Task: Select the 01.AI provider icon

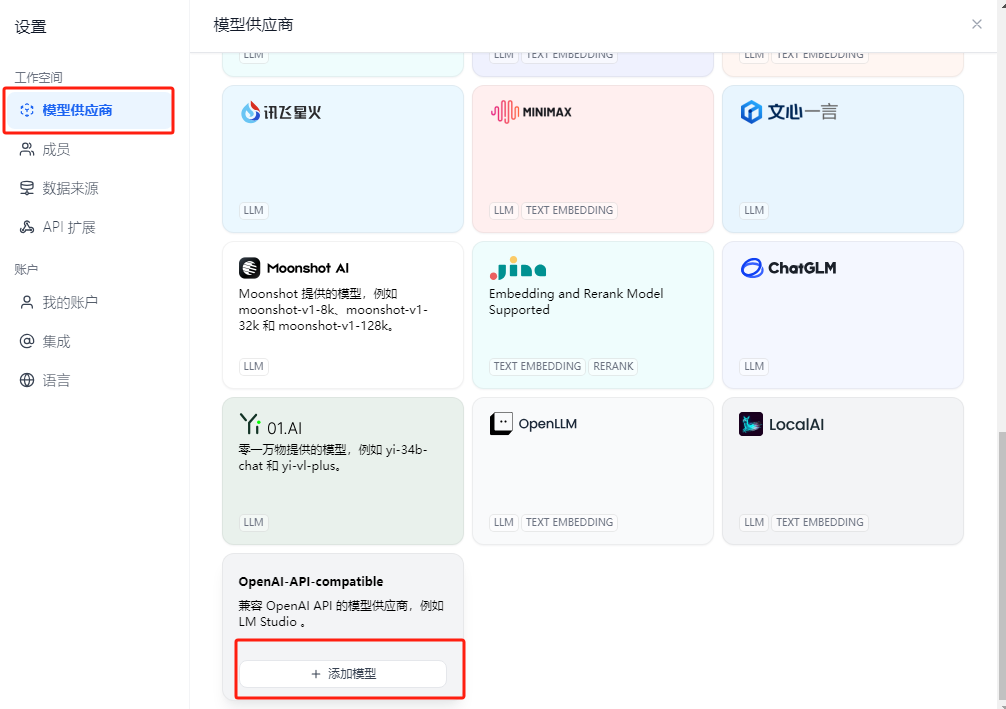Action: (249, 423)
